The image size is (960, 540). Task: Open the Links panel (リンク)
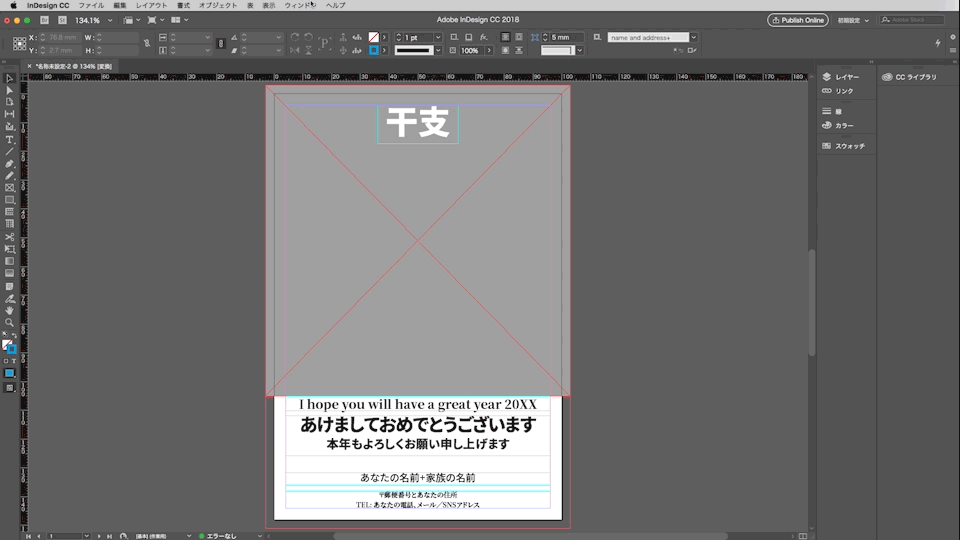pyautogui.click(x=838, y=91)
